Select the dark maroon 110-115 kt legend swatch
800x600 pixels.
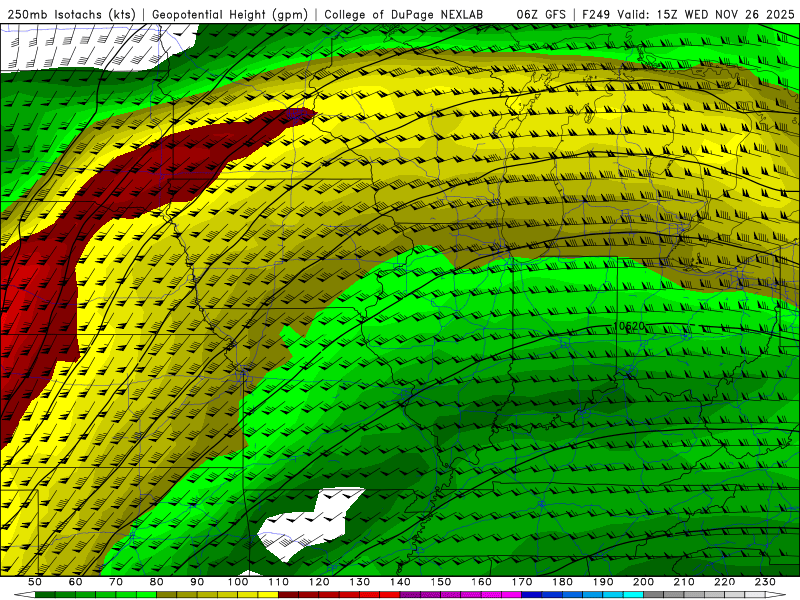(288, 594)
